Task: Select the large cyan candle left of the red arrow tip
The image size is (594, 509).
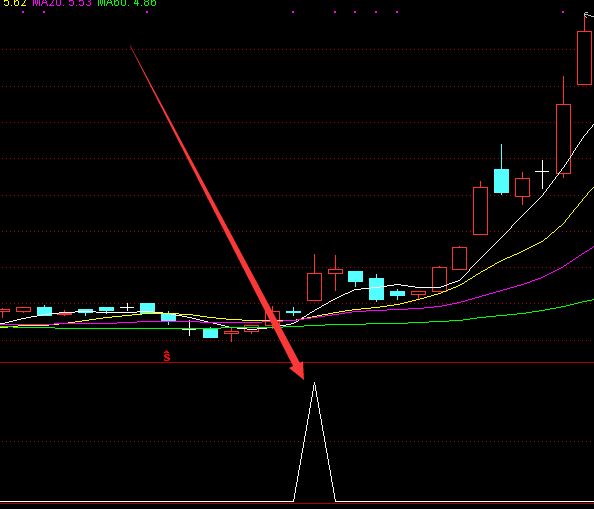Action: coord(210,333)
